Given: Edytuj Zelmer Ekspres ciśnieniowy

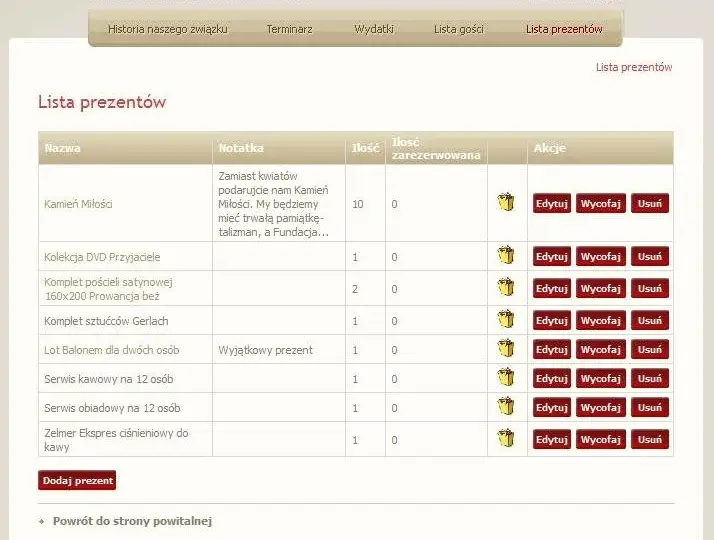Looking at the screenshot, I should [x=551, y=439].
